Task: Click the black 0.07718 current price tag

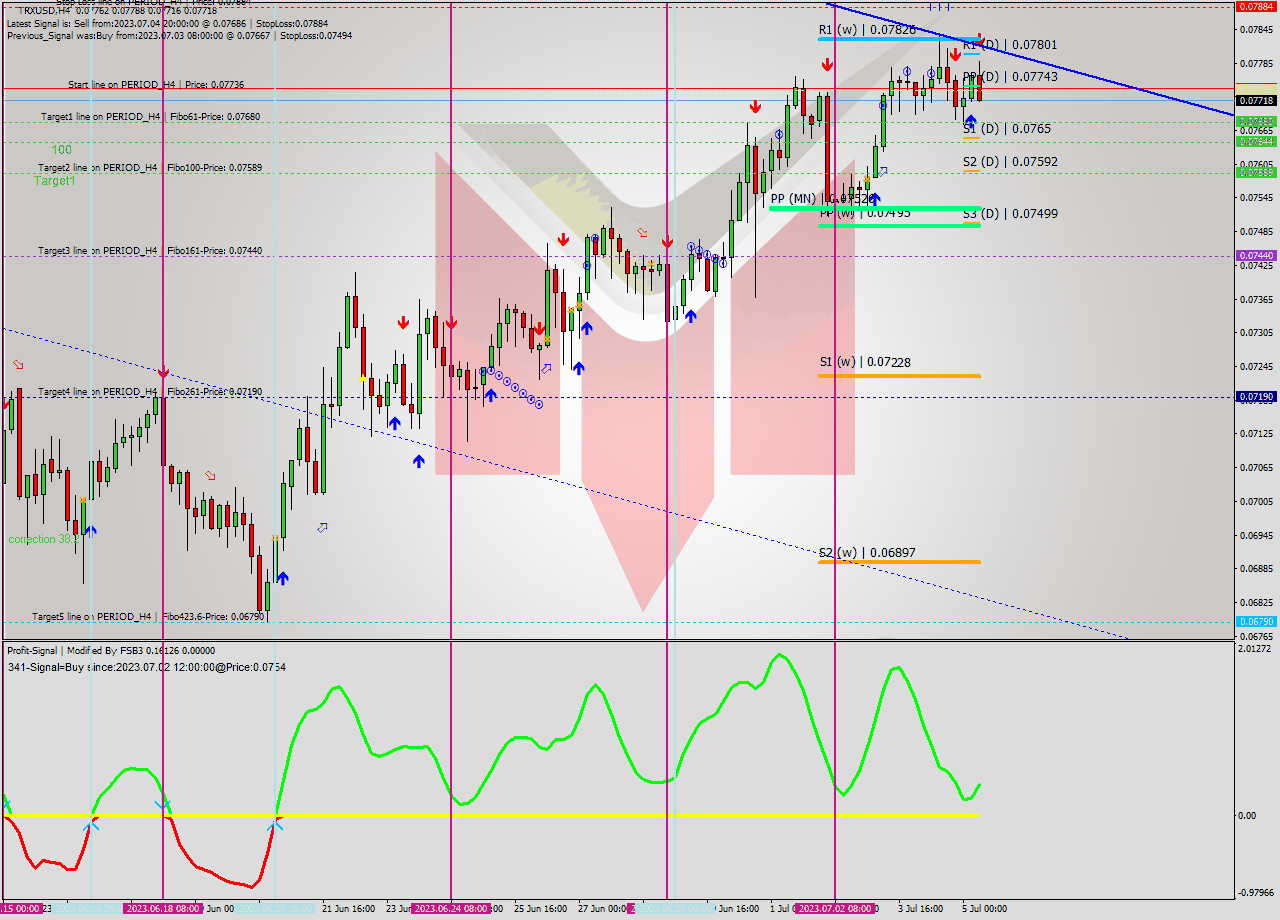Action: [x=1256, y=101]
